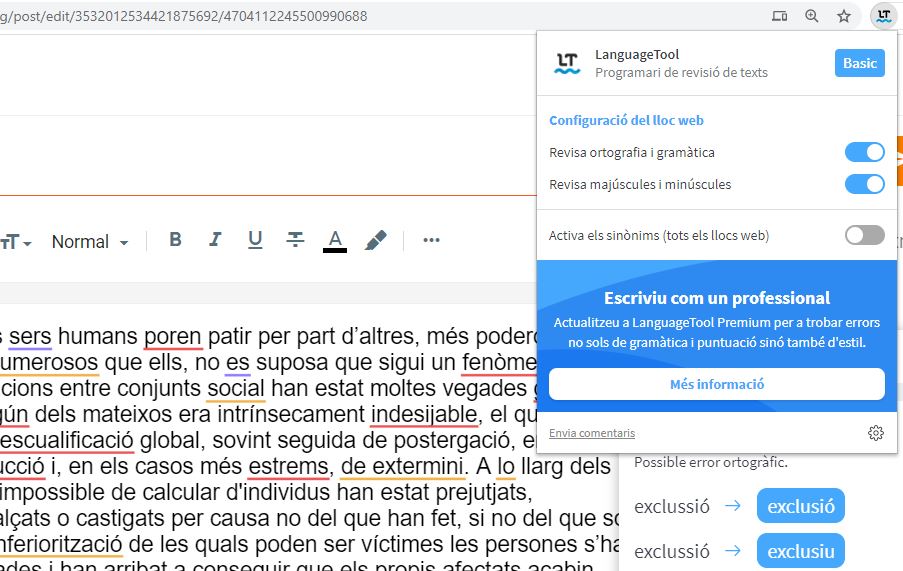Disable 'Revisa ortografia i gramàtica' switch
This screenshot has height=571, width=903.
864,152
